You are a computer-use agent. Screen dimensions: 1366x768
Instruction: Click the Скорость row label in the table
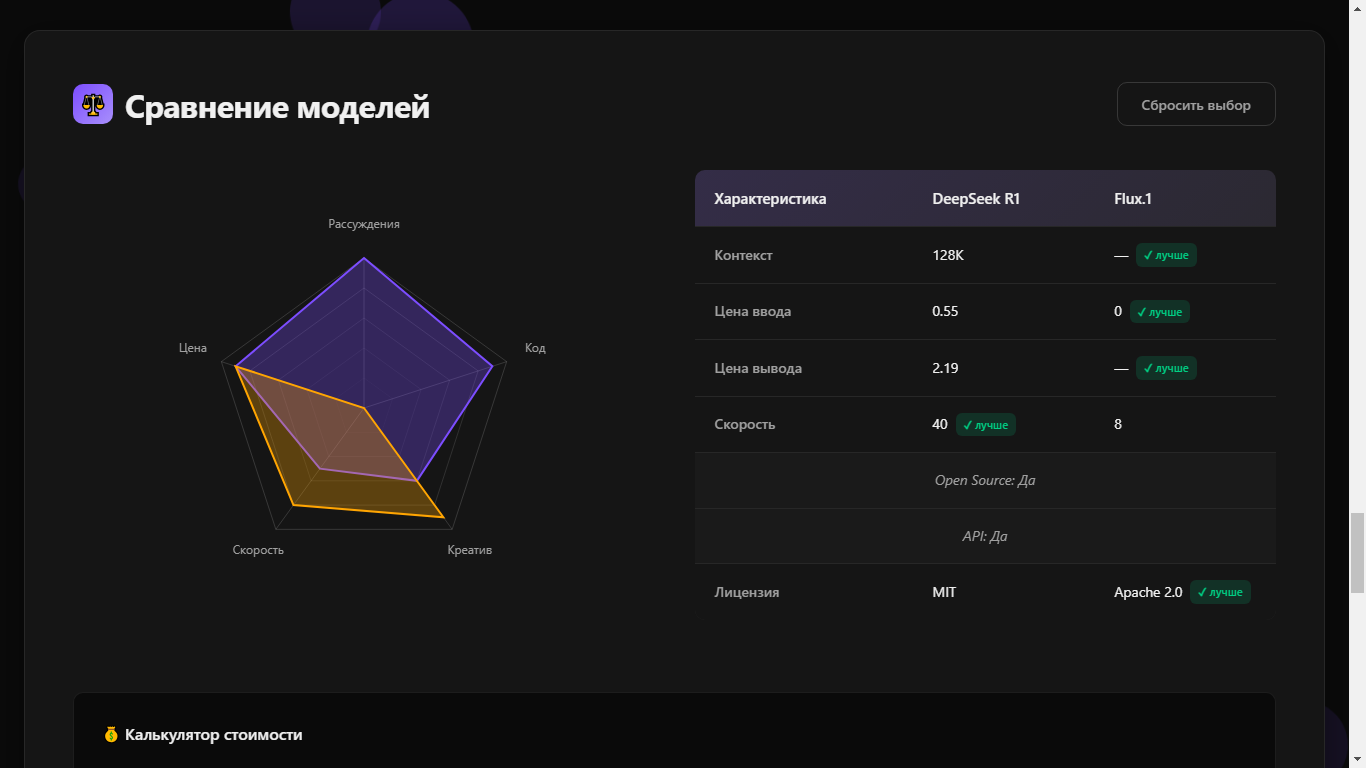tap(745, 424)
